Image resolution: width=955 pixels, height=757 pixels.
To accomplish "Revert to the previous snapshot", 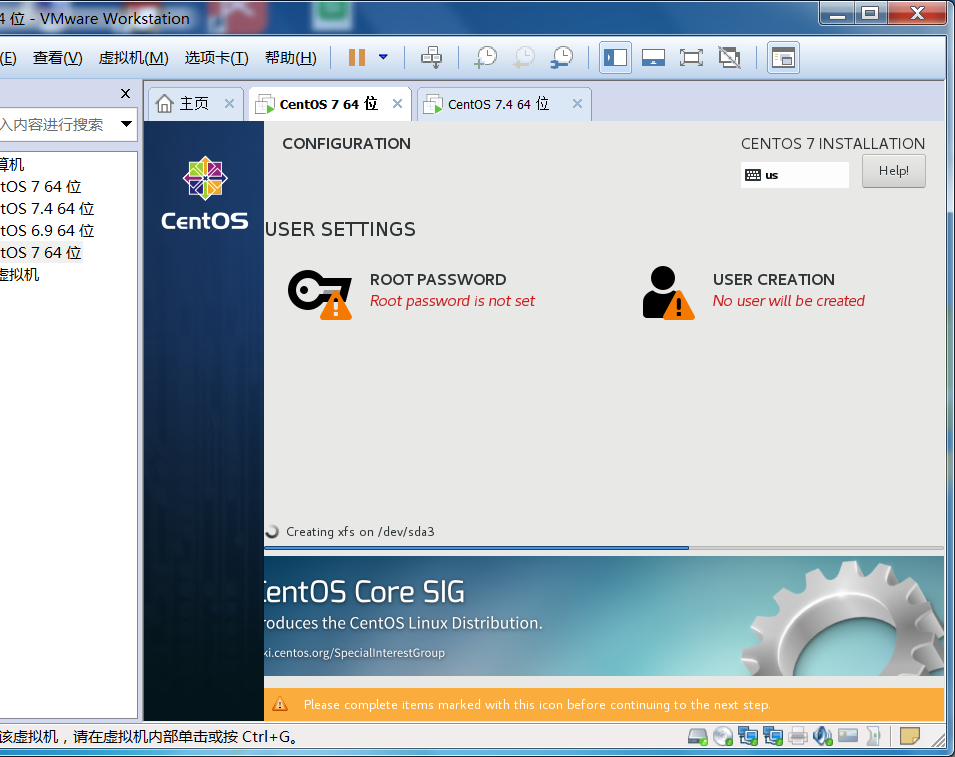I will coord(523,58).
